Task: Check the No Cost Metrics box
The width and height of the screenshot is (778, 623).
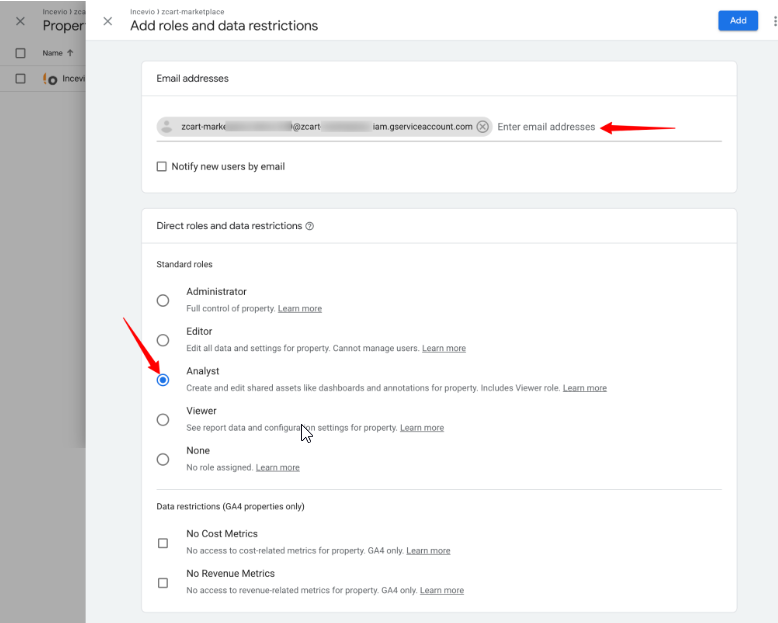Action: coord(163,543)
